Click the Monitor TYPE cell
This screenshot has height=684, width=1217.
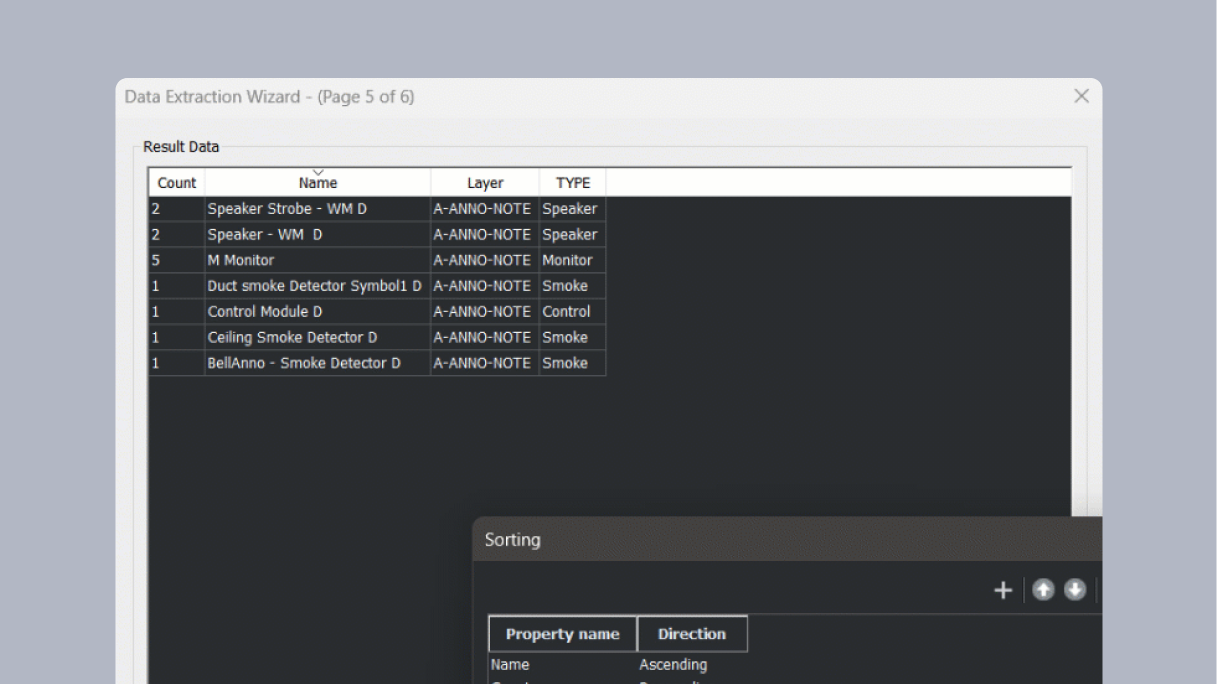[x=573, y=260]
